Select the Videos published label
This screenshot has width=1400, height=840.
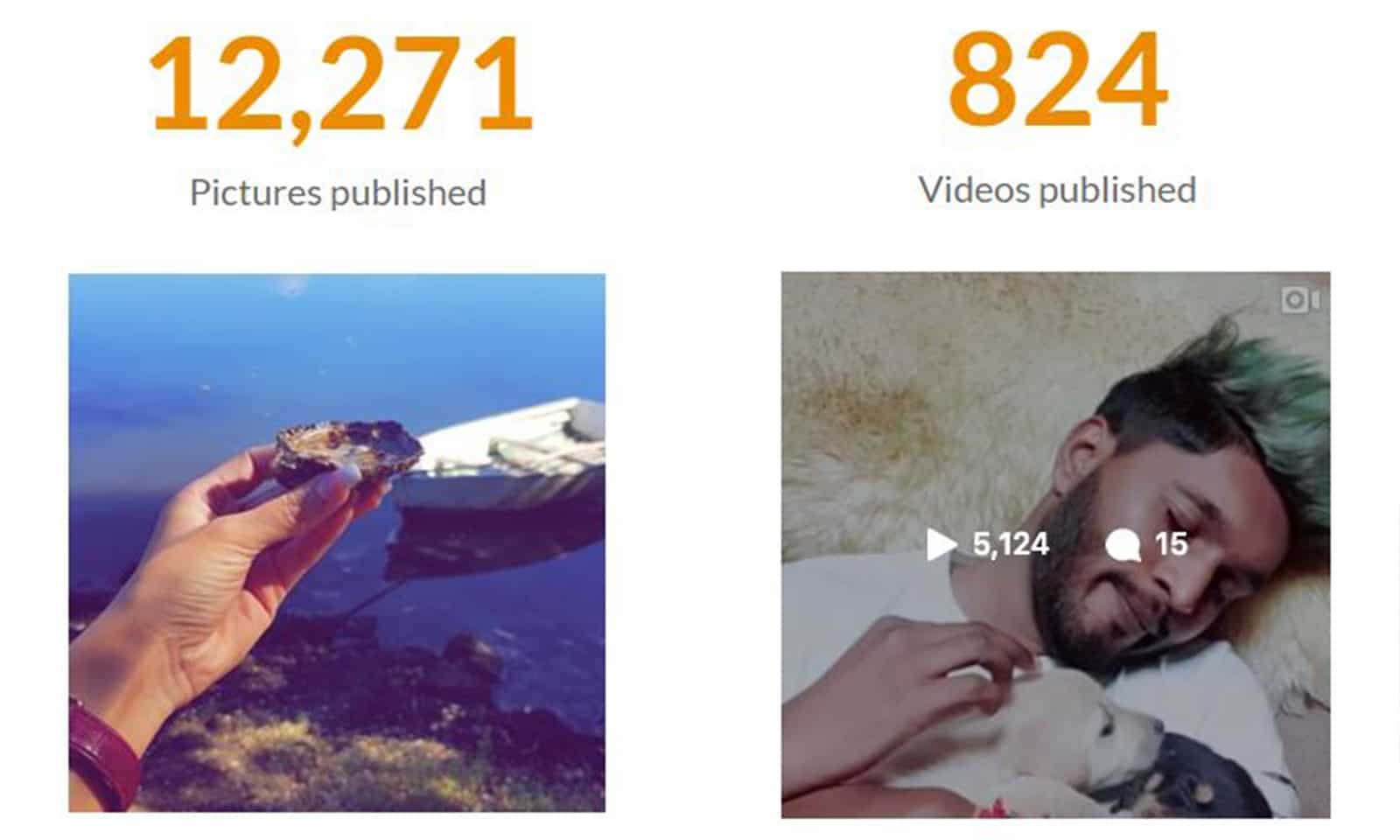point(1057,190)
